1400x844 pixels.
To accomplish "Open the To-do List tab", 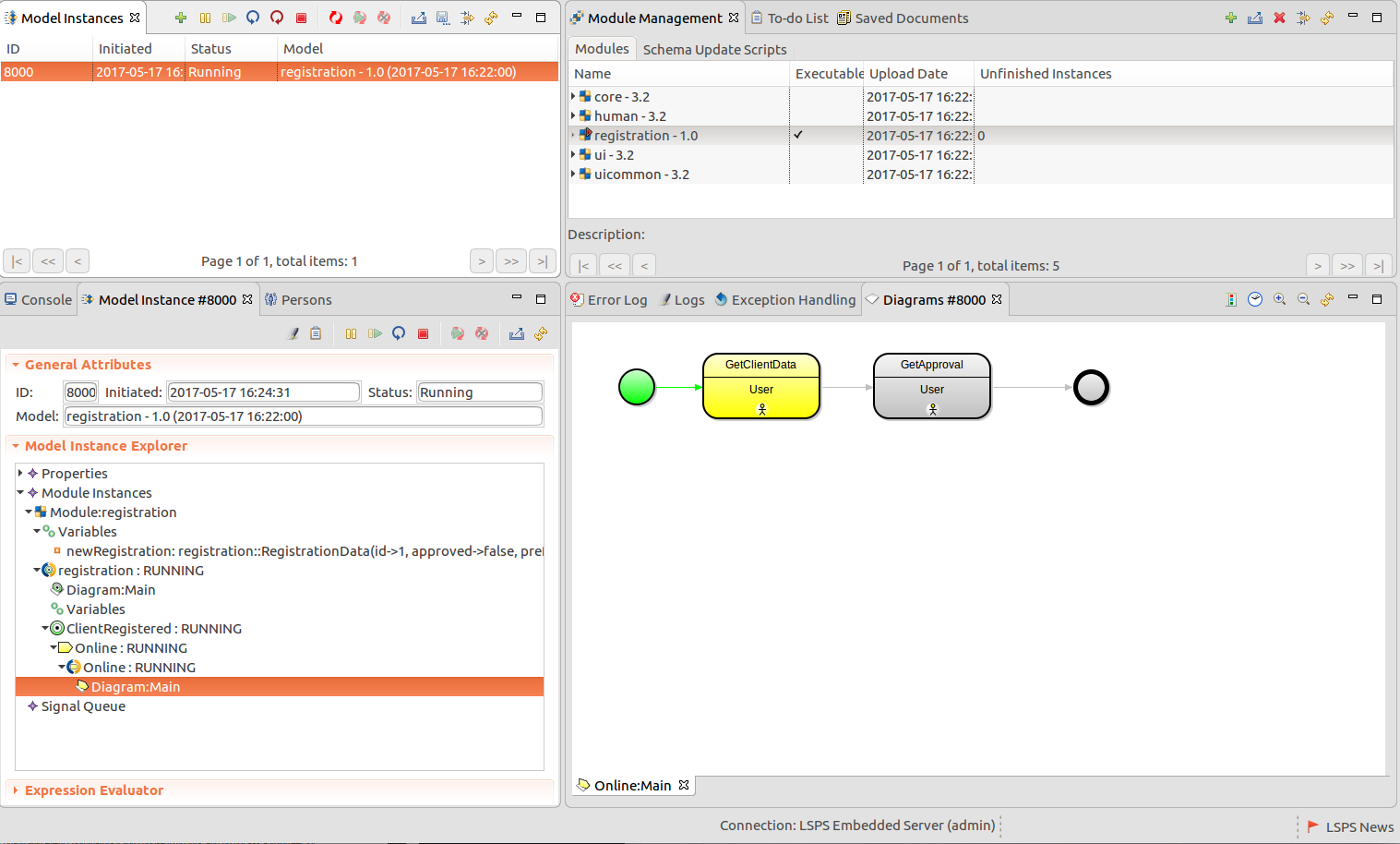I will [x=789, y=18].
